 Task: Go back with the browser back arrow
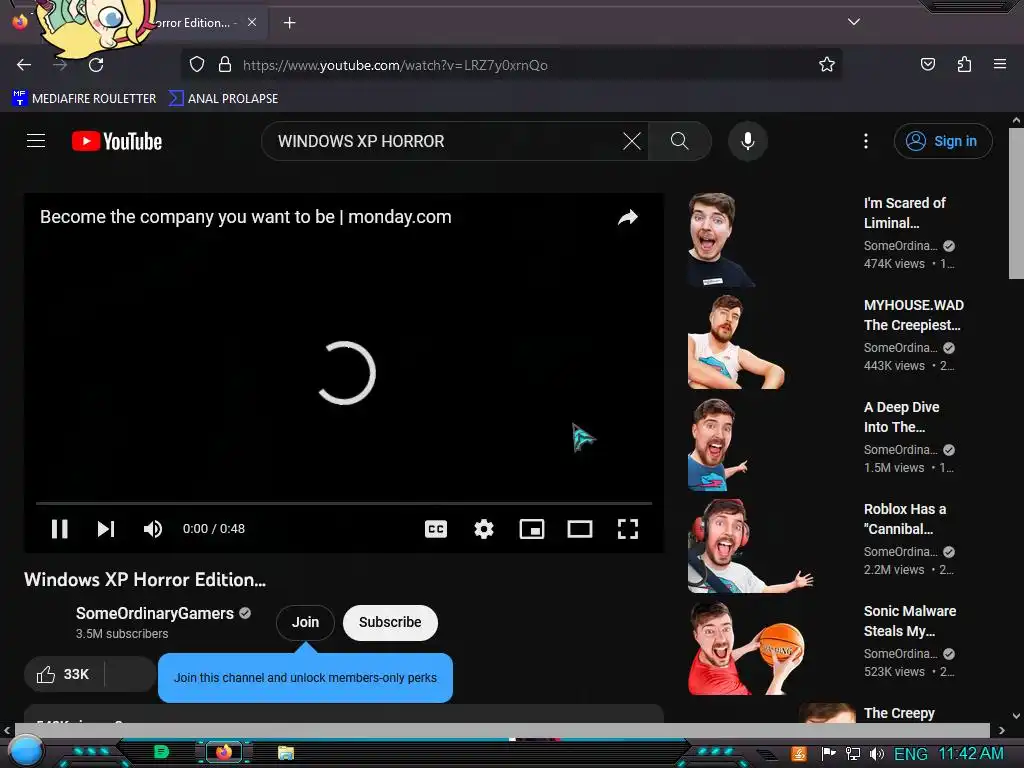[x=24, y=65]
